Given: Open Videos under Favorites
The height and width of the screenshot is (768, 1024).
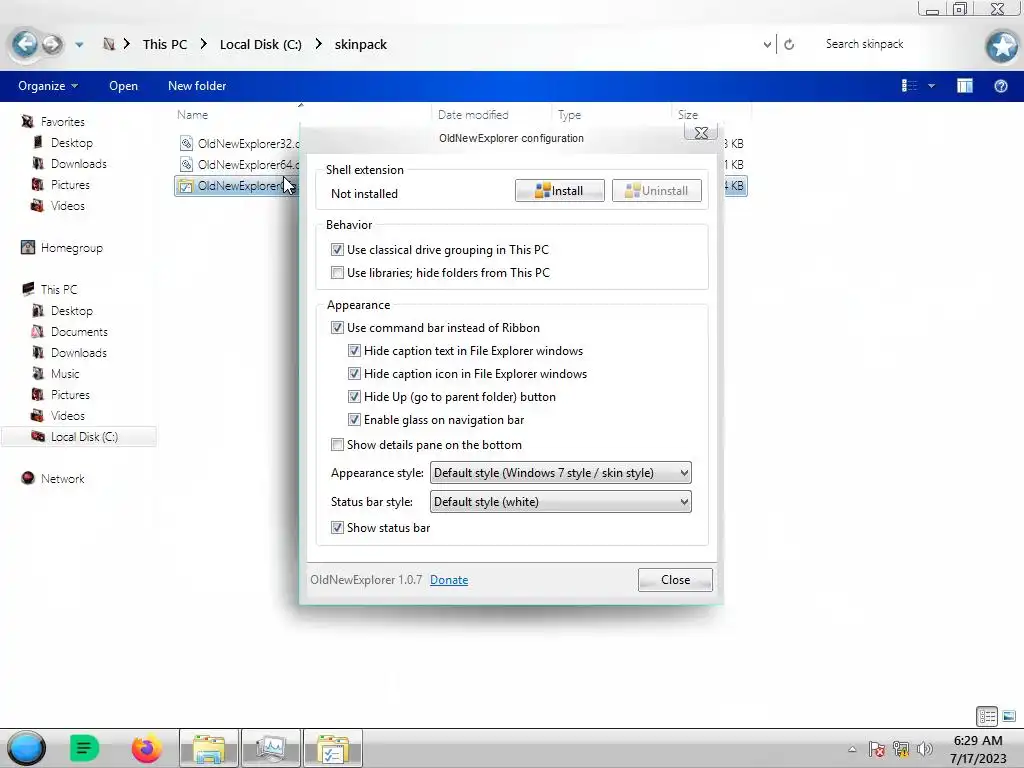Looking at the screenshot, I should tap(67, 205).
